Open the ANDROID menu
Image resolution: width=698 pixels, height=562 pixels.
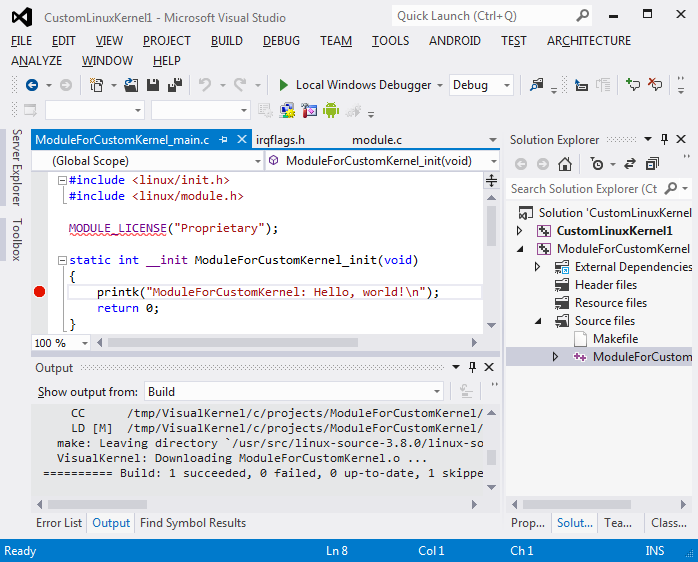point(455,41)
